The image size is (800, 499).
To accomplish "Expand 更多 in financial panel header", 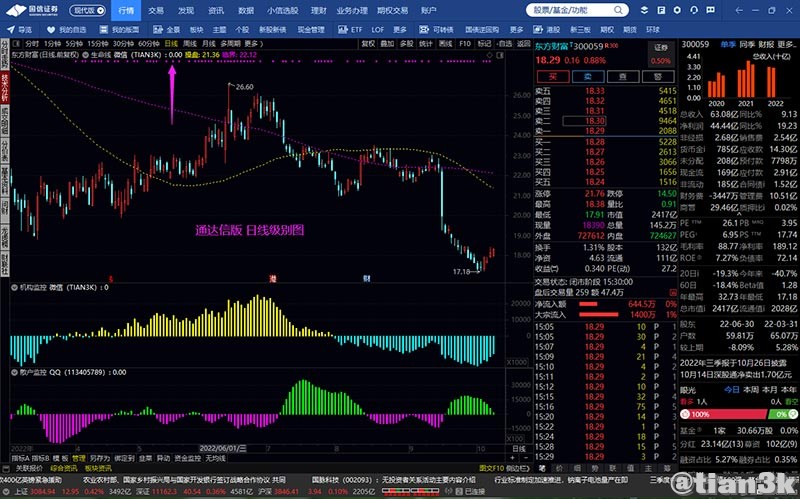I will coord(786,44).
